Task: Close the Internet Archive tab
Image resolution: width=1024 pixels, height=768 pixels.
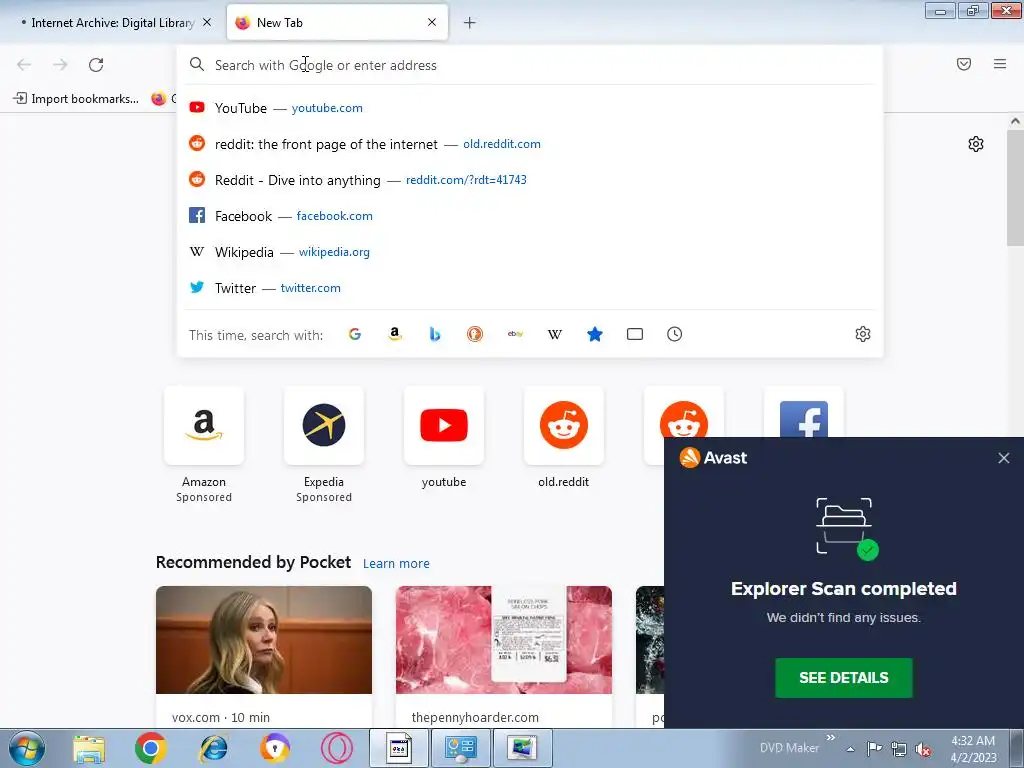Action: 207,22
